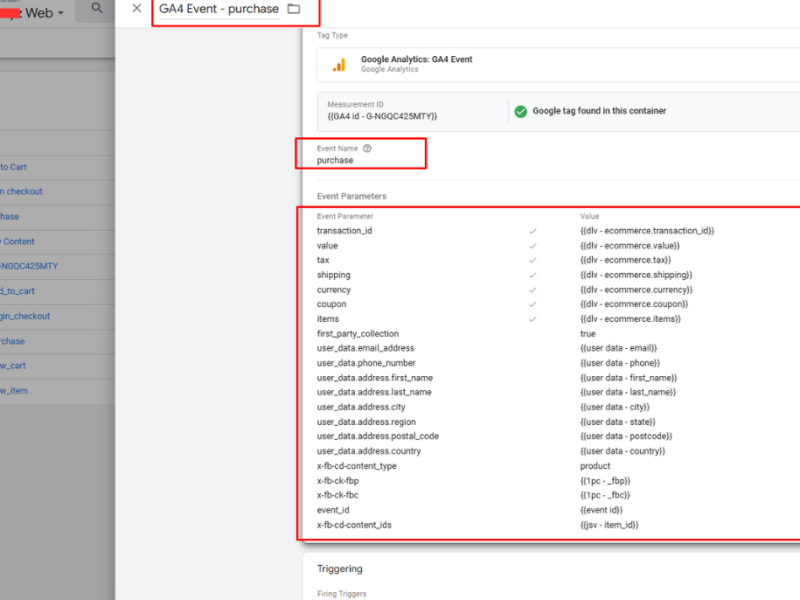Click the Triggering section heading

(340, 569)
